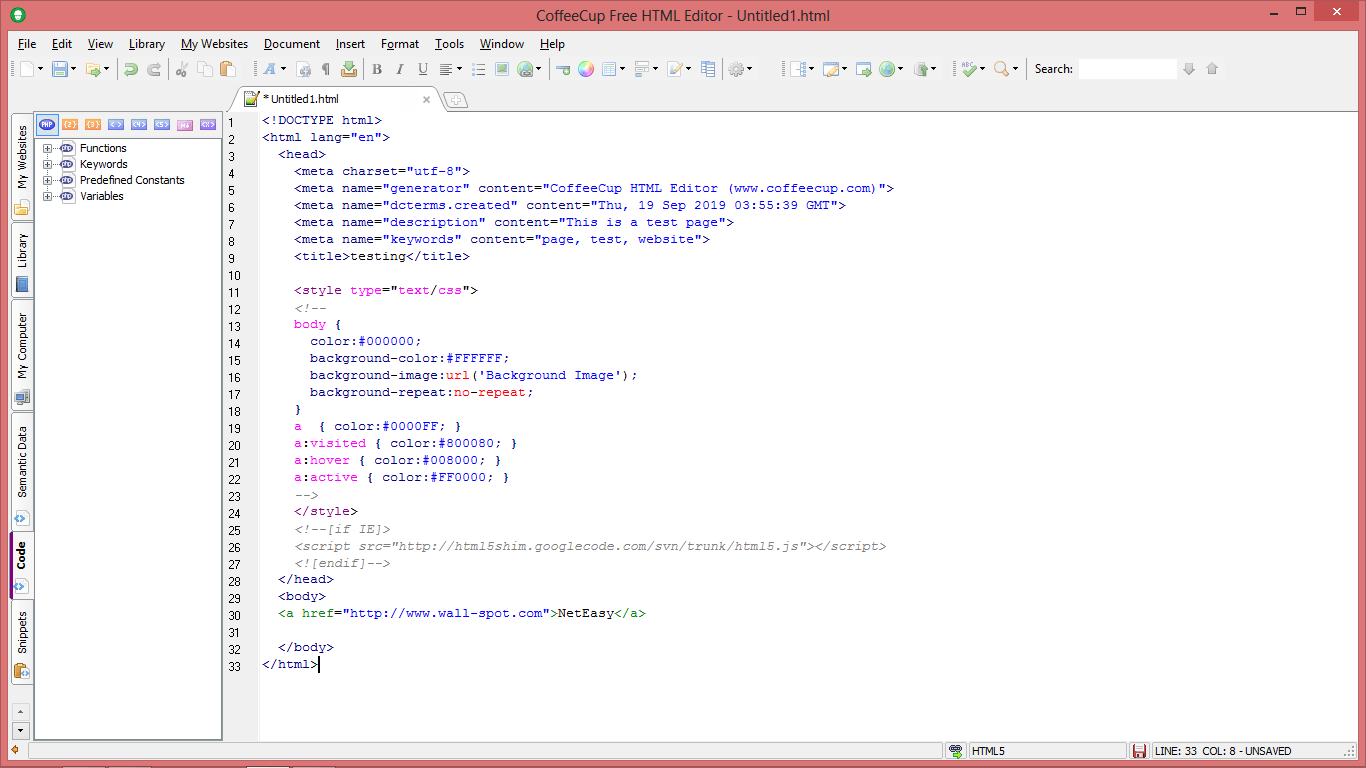Screen dimensions: 1366x768
Task: Open the Snippets side tab
Action: tap(22, 643)
